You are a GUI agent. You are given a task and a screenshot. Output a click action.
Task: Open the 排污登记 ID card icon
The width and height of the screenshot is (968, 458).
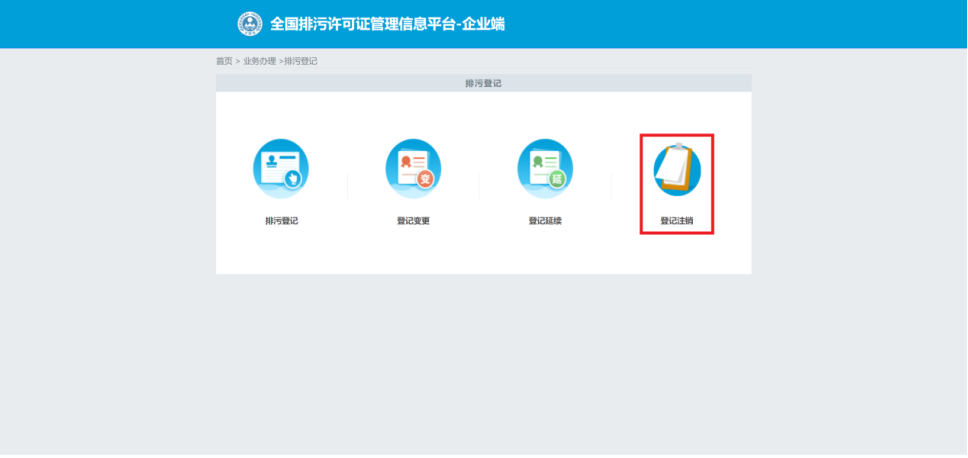(281, 167)
